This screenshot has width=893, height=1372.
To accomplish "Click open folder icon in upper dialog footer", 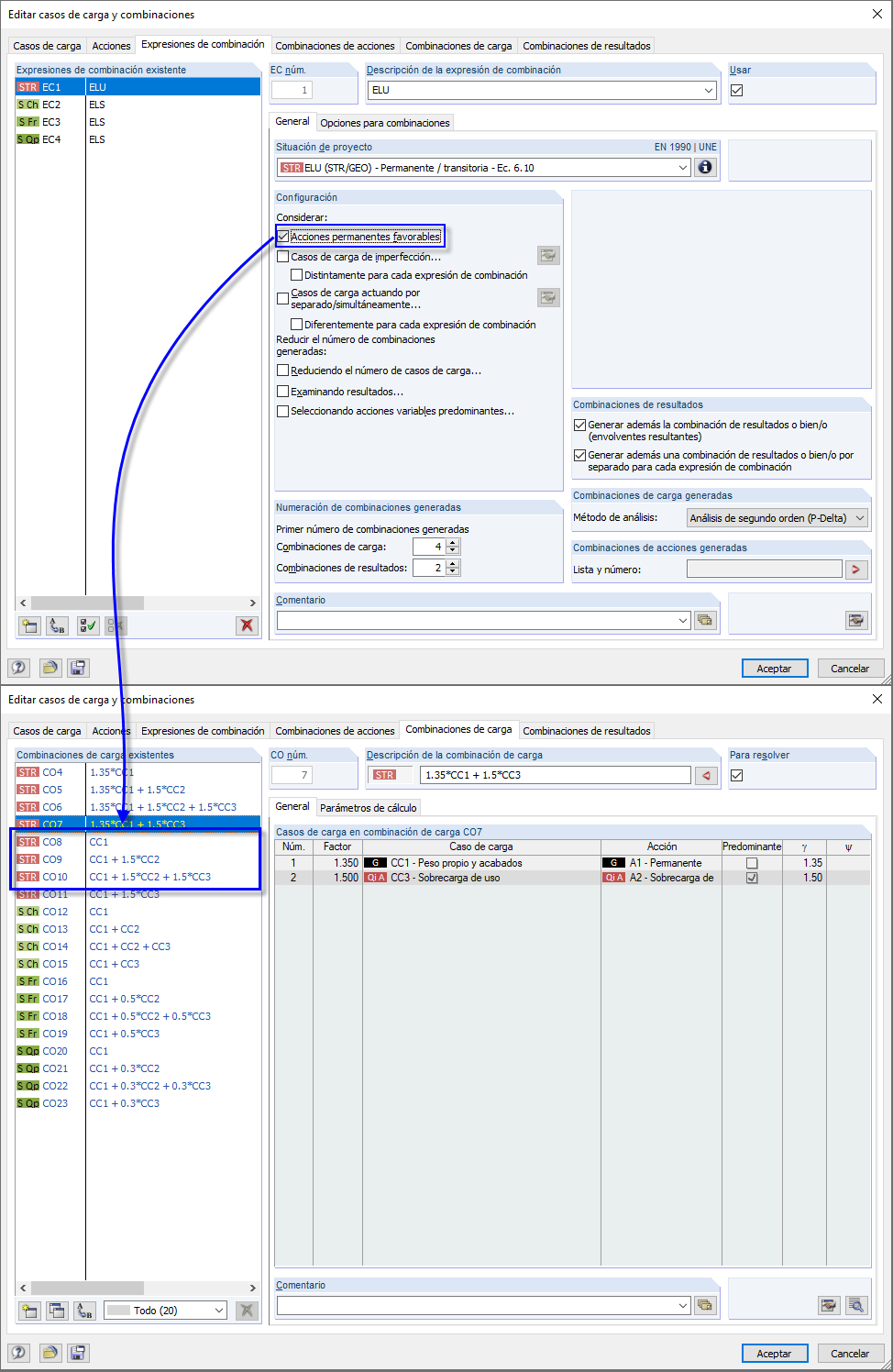I will 50,668.
